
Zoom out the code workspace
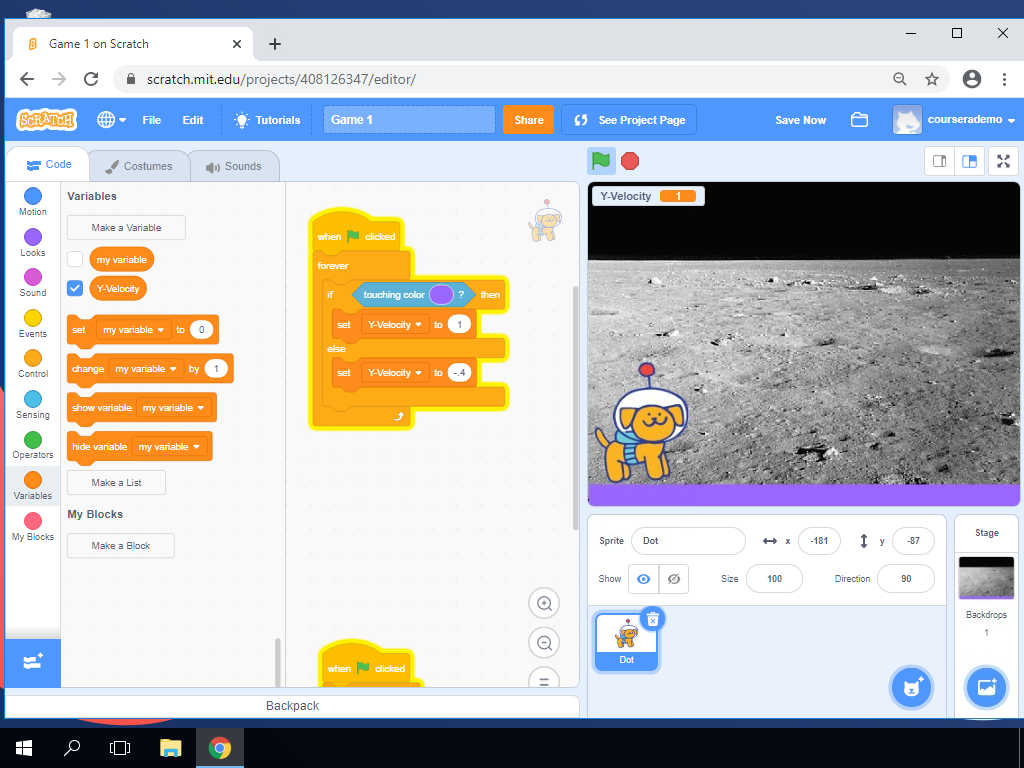point(544,643)
